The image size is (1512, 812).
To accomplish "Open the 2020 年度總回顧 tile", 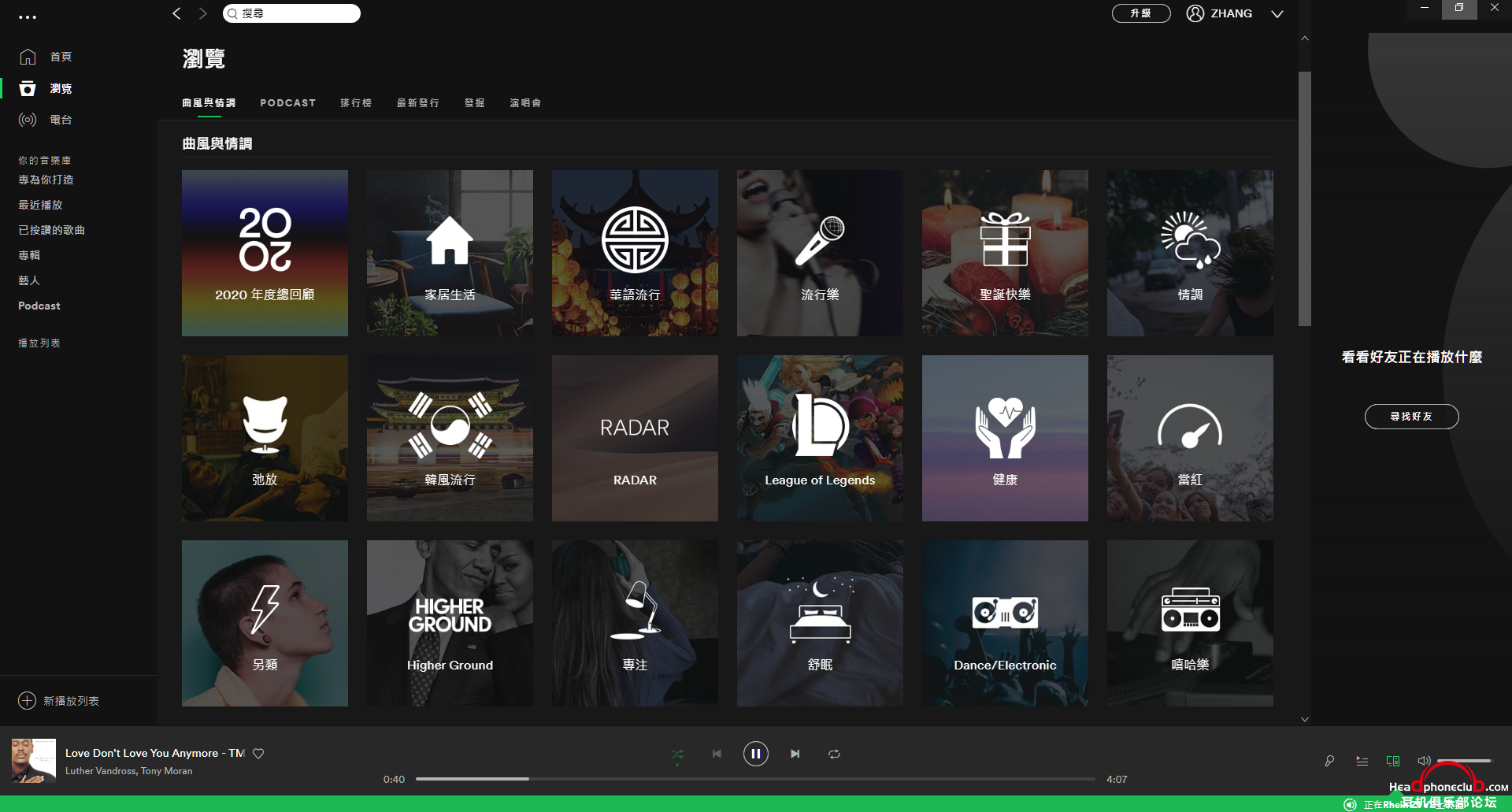I will (x=265, y=253).
